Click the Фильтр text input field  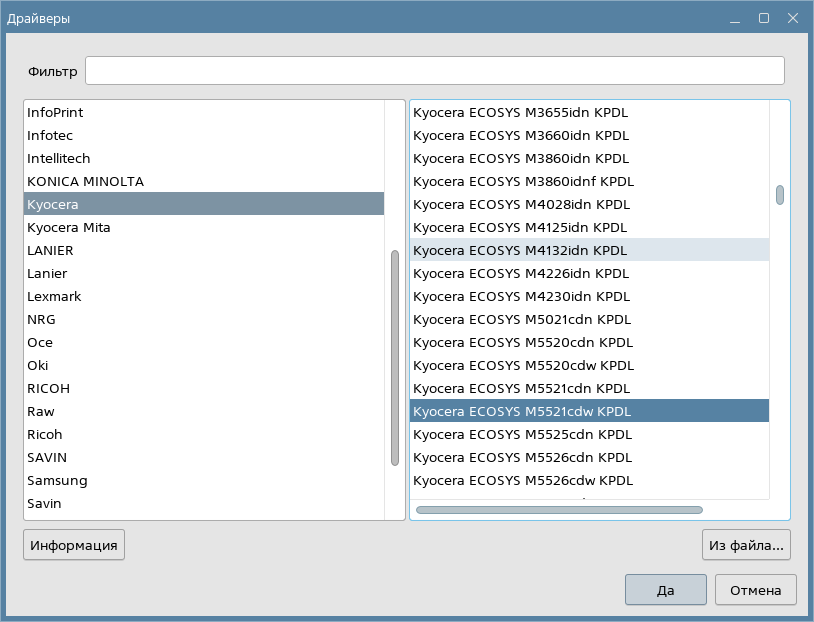coord(435,71)
